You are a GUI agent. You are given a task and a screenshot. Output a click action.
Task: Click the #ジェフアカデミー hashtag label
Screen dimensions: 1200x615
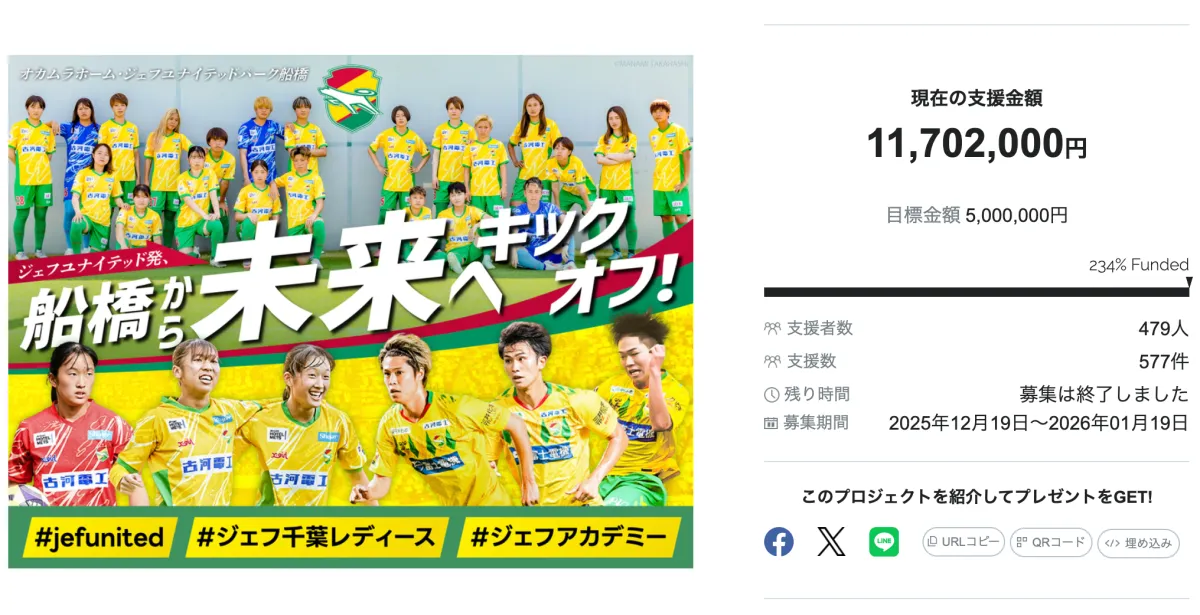(568, 538)
